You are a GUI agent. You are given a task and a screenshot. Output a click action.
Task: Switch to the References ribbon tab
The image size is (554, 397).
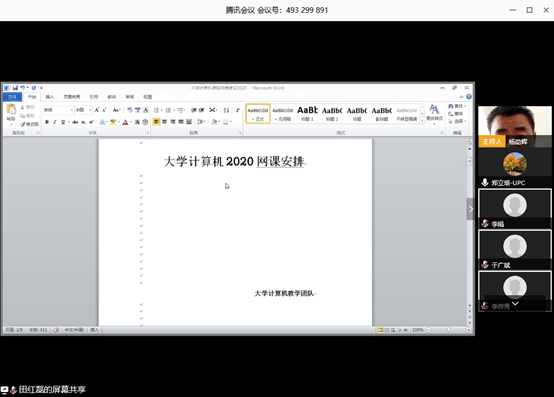click(94, 97)
